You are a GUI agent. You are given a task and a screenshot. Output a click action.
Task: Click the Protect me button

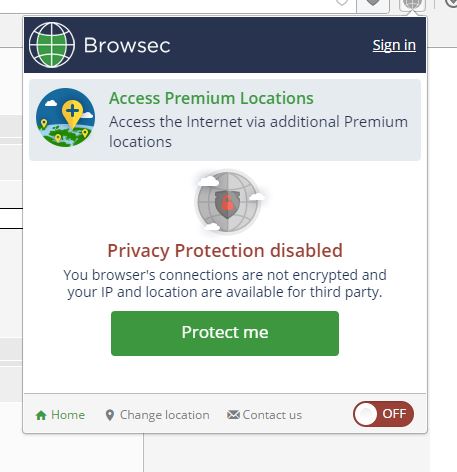point(225,333)
